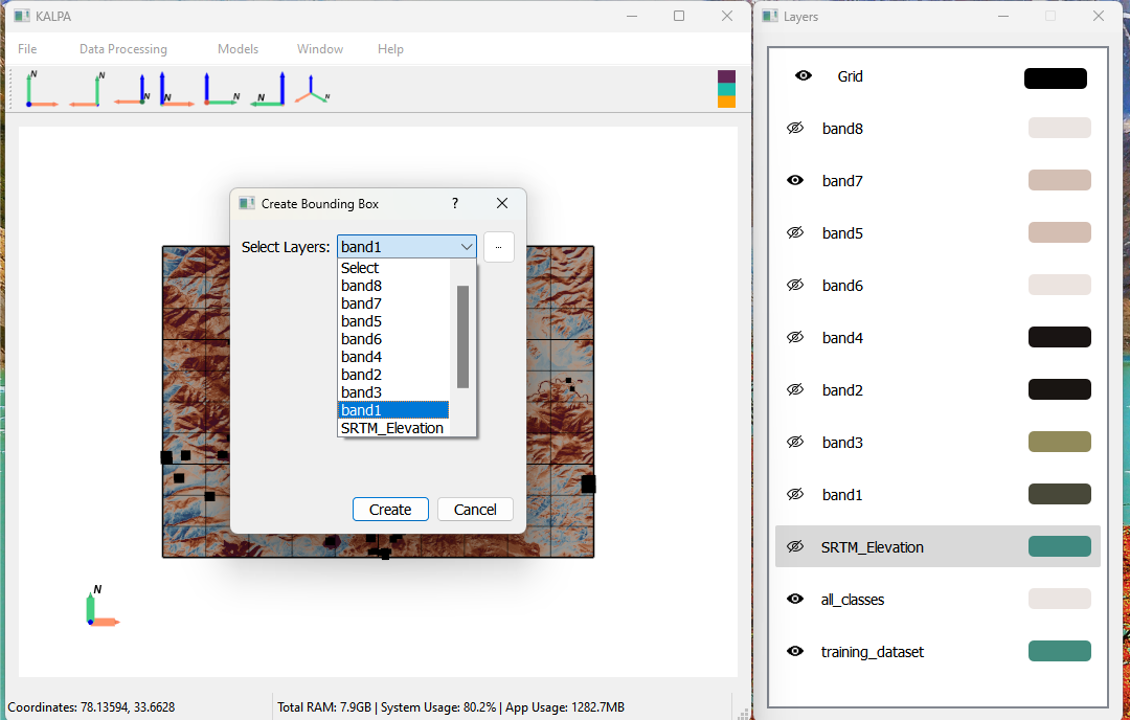This screenshot has height=720, width=1130.
Task: Click the Layers window title icon
Action: [770, 16]
